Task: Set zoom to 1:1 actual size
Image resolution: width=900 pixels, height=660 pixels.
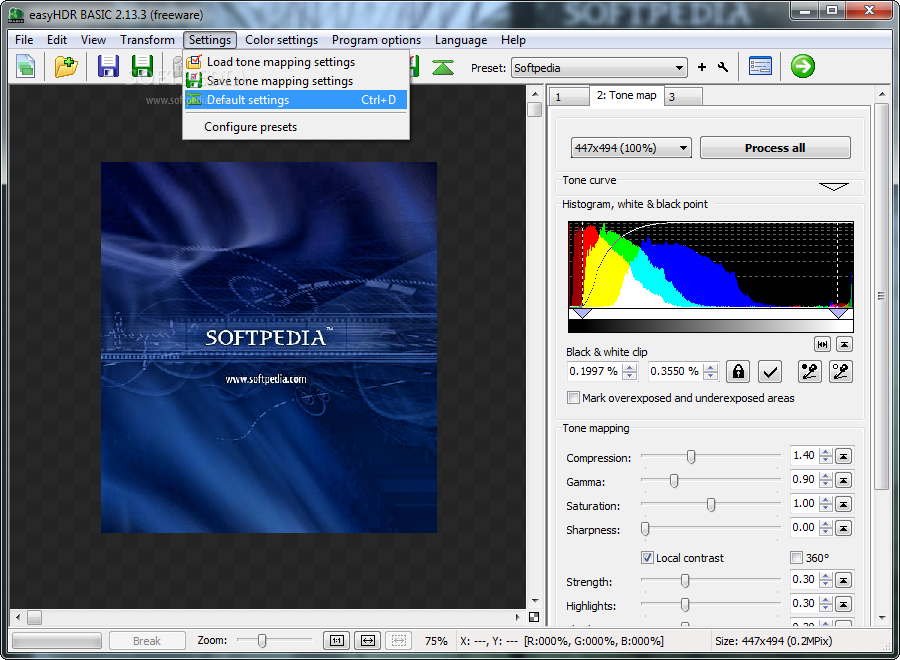Action: point(337,640)
